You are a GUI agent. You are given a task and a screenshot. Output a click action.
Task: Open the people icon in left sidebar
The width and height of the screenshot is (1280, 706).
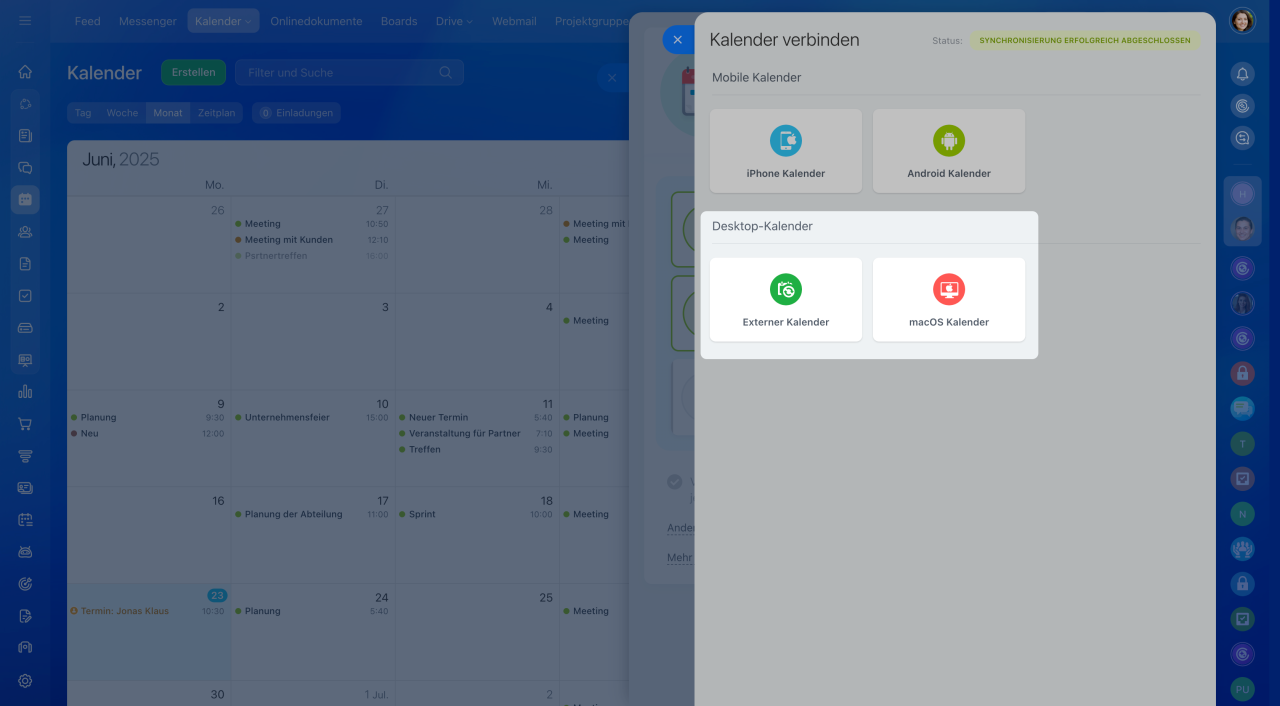25,232
